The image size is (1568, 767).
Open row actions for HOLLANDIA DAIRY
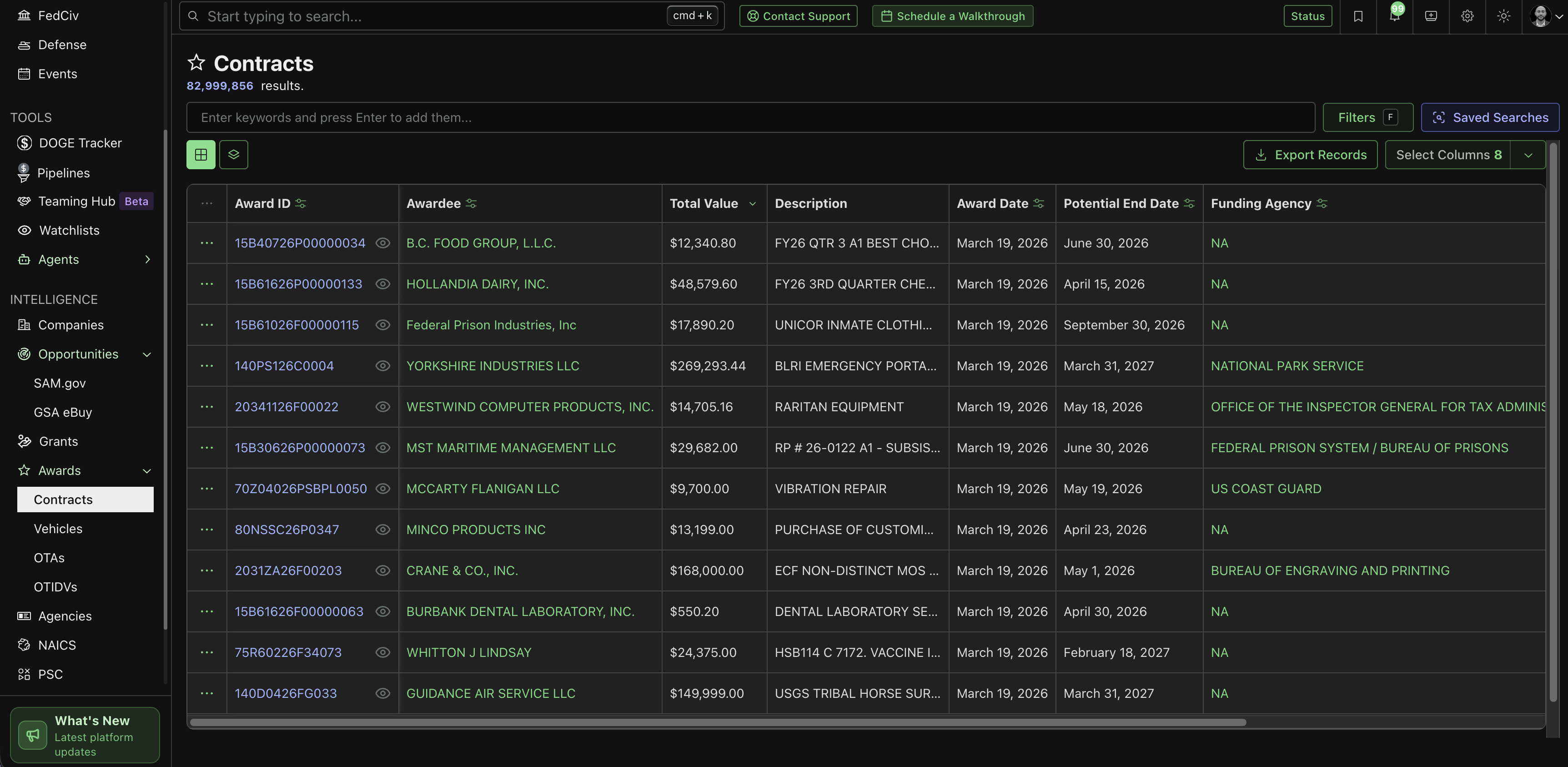(207, 284)
